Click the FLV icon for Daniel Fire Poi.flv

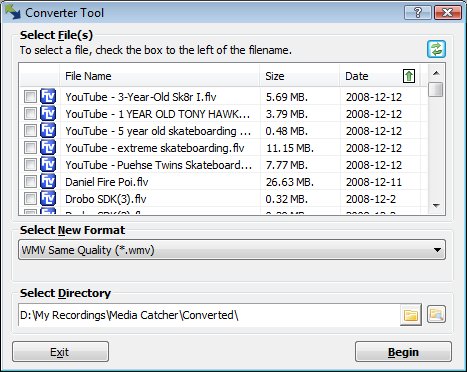click(x=48, y=182)
